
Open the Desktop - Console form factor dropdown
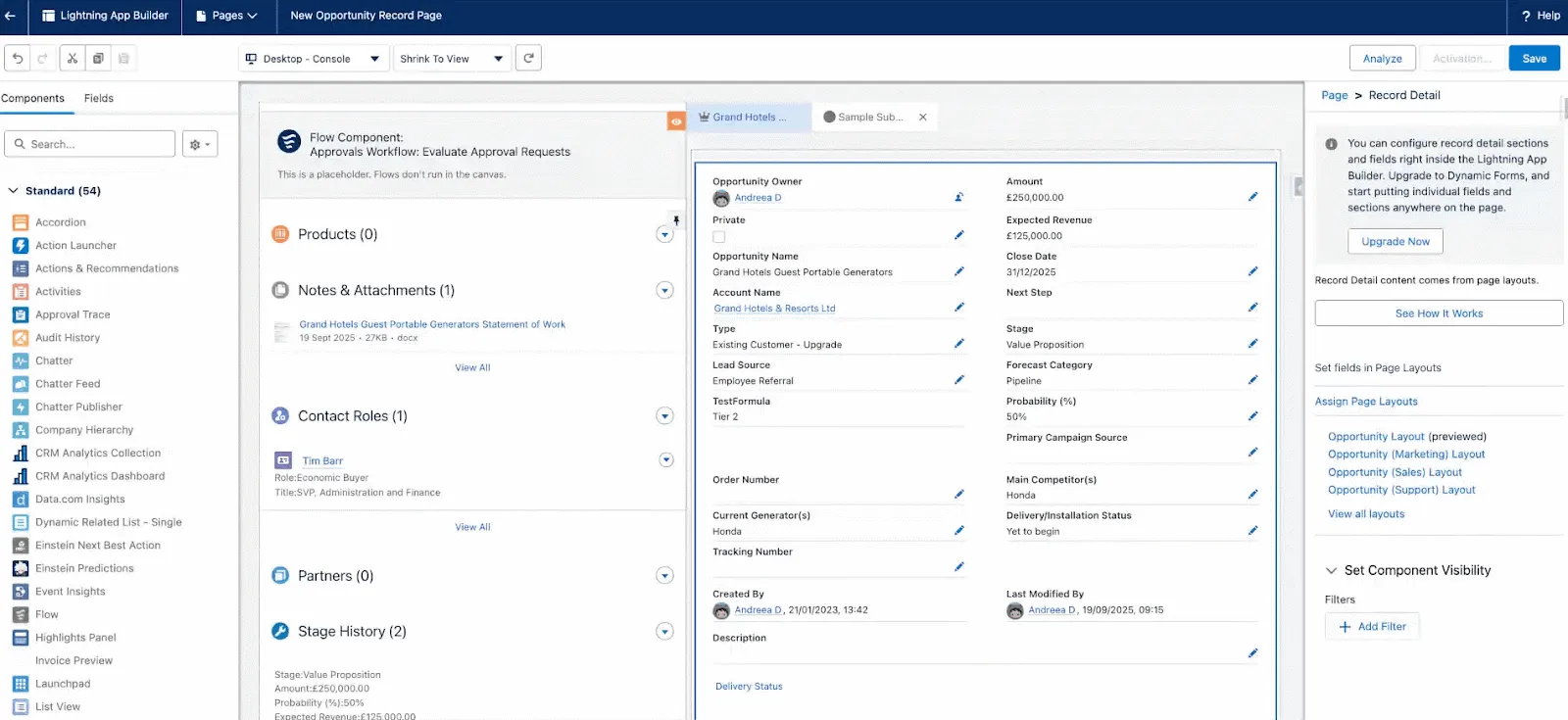313,59
